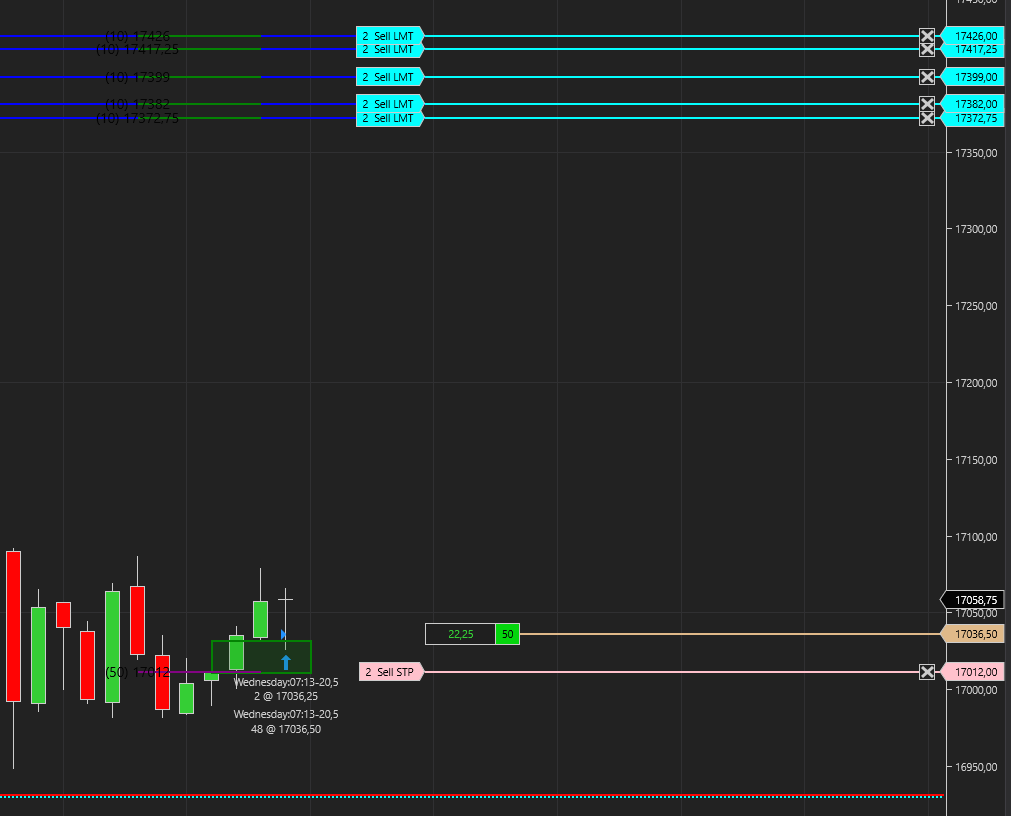The image size is (1011, 816).
Task: Click the '(10) 17399' line label
Action: point(137,77)
